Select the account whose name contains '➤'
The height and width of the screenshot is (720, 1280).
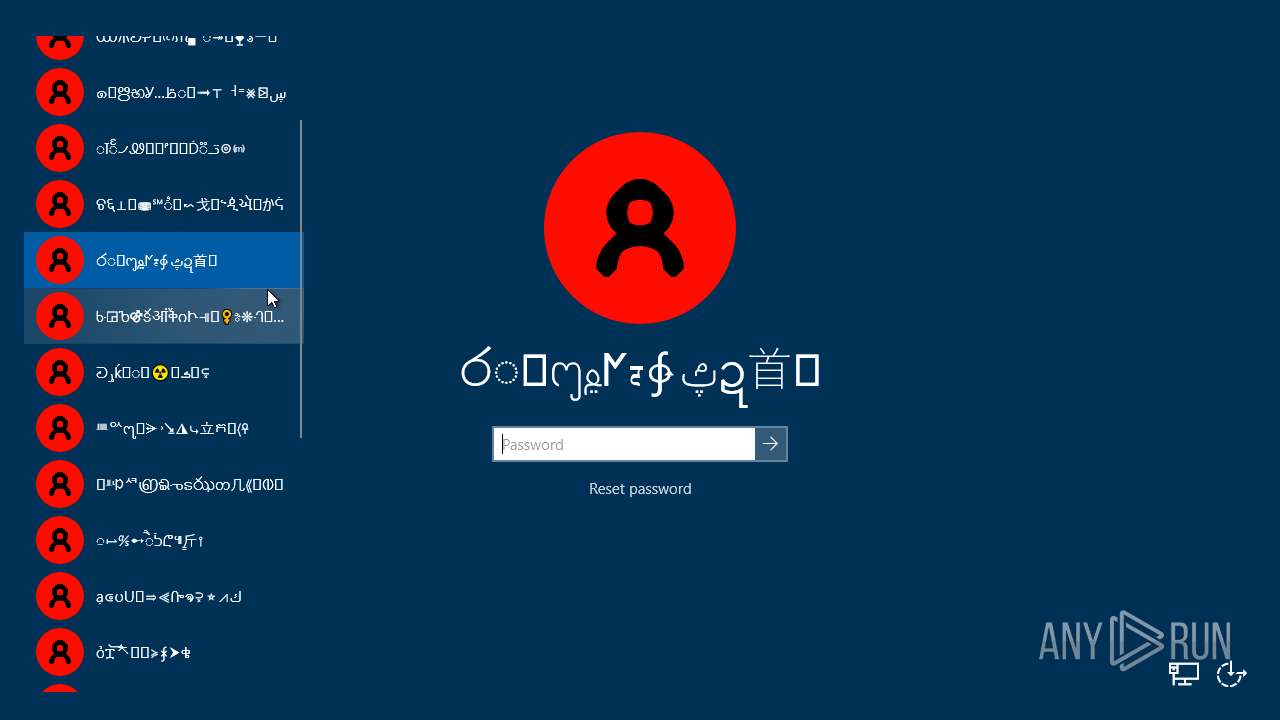click(163, 652)
